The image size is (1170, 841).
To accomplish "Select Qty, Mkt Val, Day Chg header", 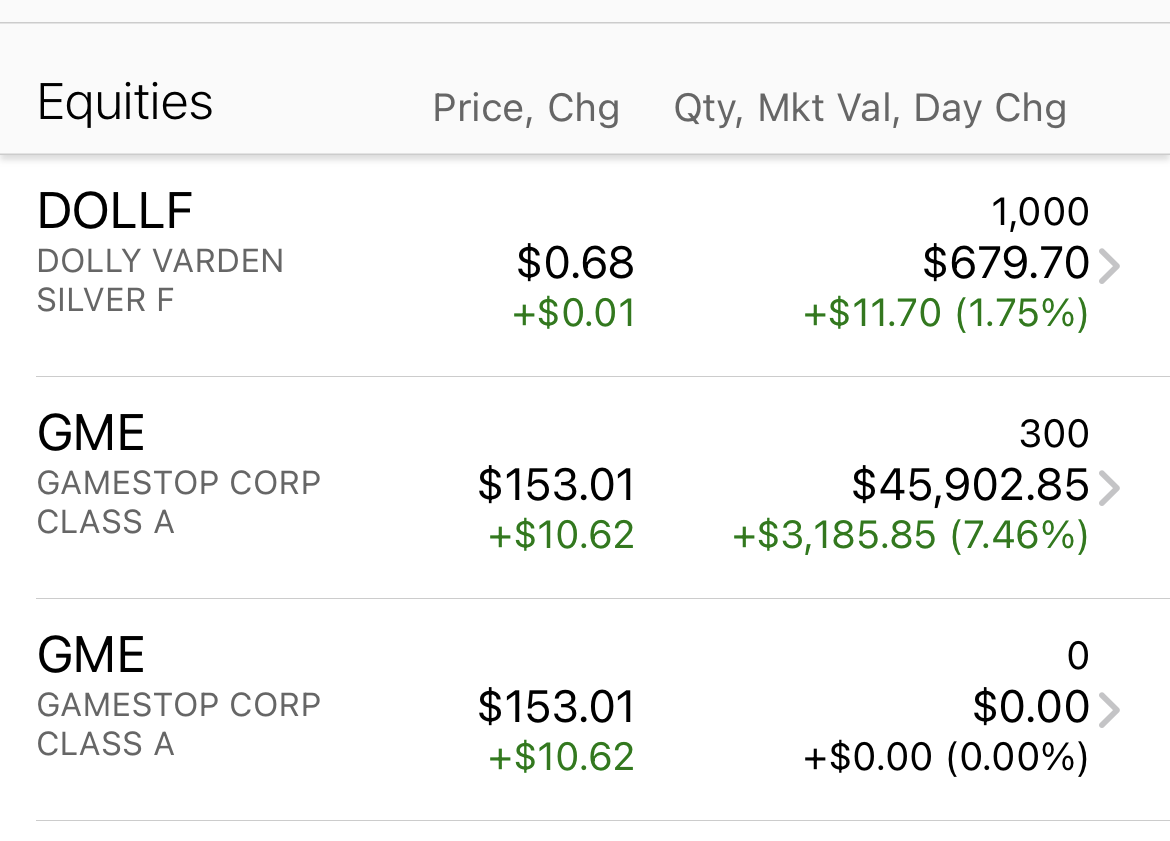I will click(x=870, y=108).
